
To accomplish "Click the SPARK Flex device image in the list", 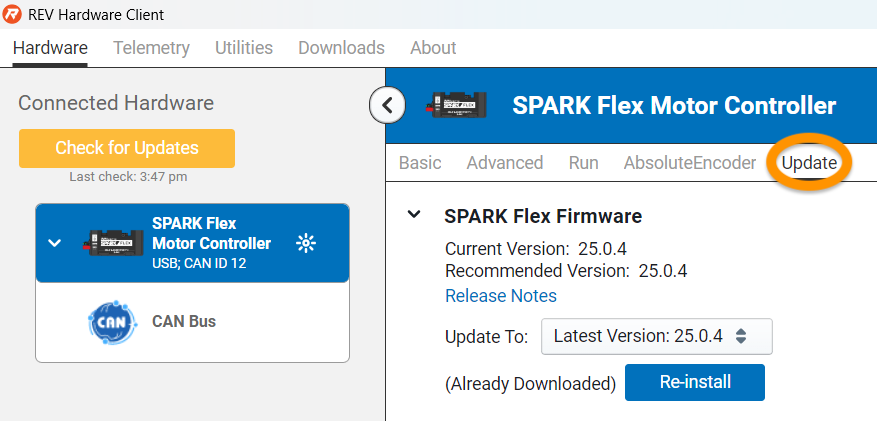I will click(x=114, y=243).
